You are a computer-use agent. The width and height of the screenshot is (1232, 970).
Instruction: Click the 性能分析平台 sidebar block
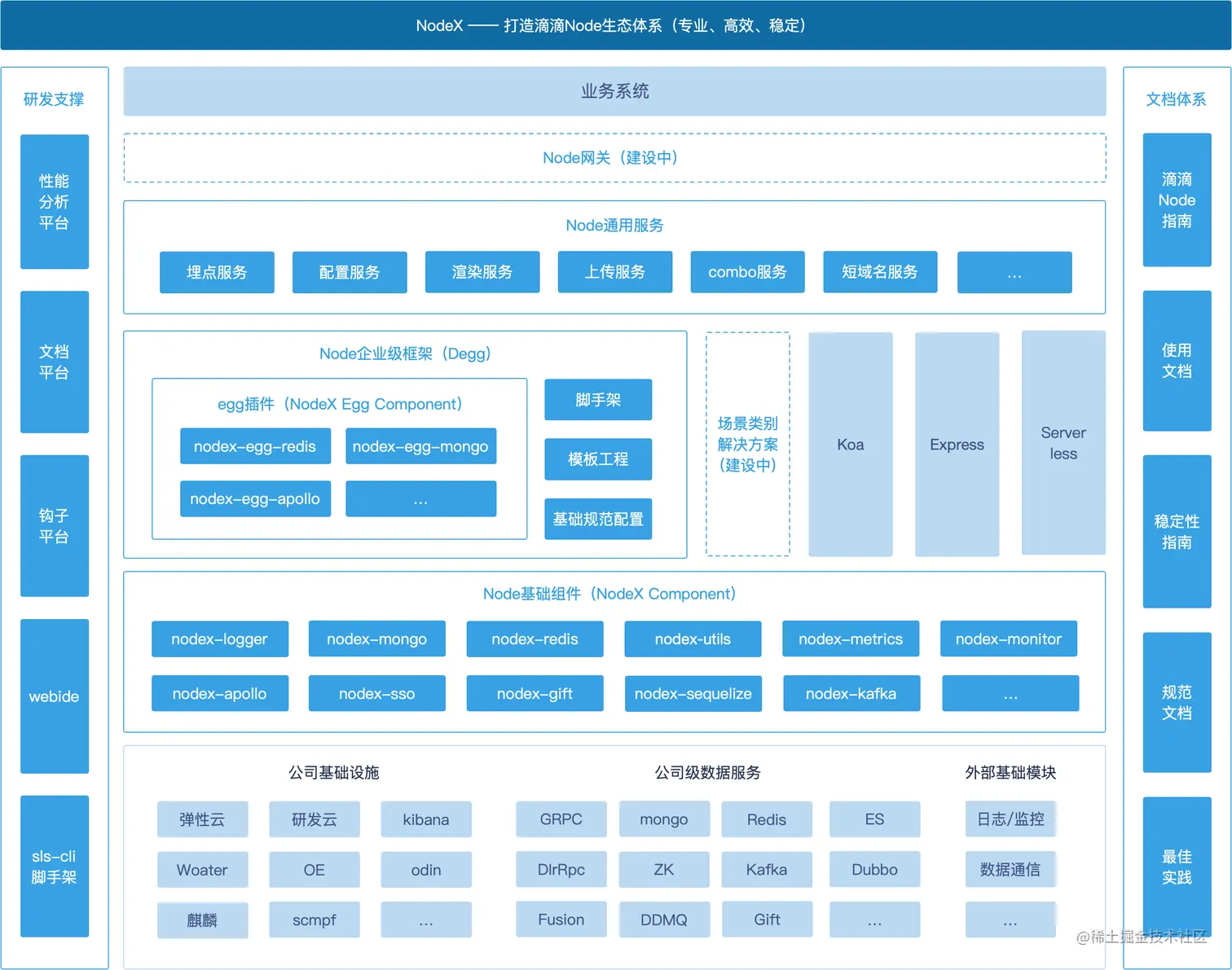(55, 202)
